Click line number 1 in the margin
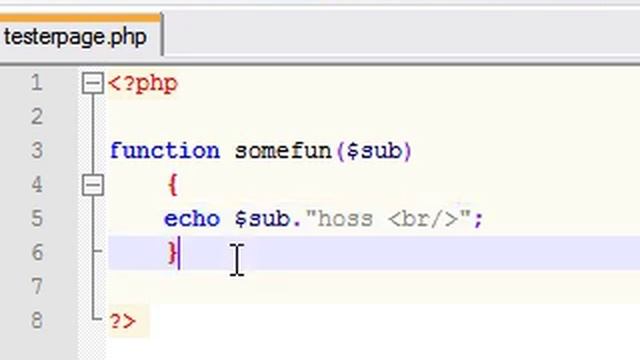The image size is (640, 360). click(x=37, y=83)
